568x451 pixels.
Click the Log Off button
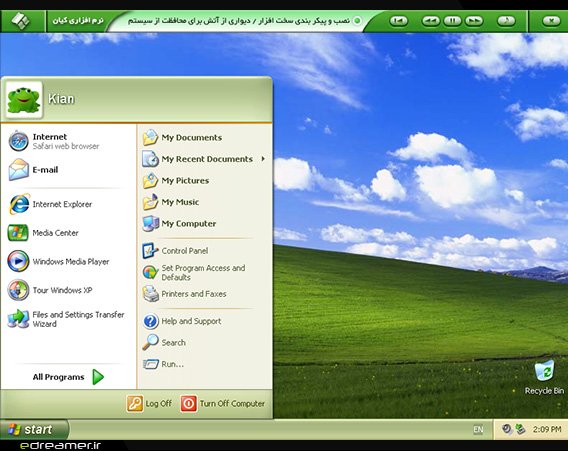(x=149, y=403)
